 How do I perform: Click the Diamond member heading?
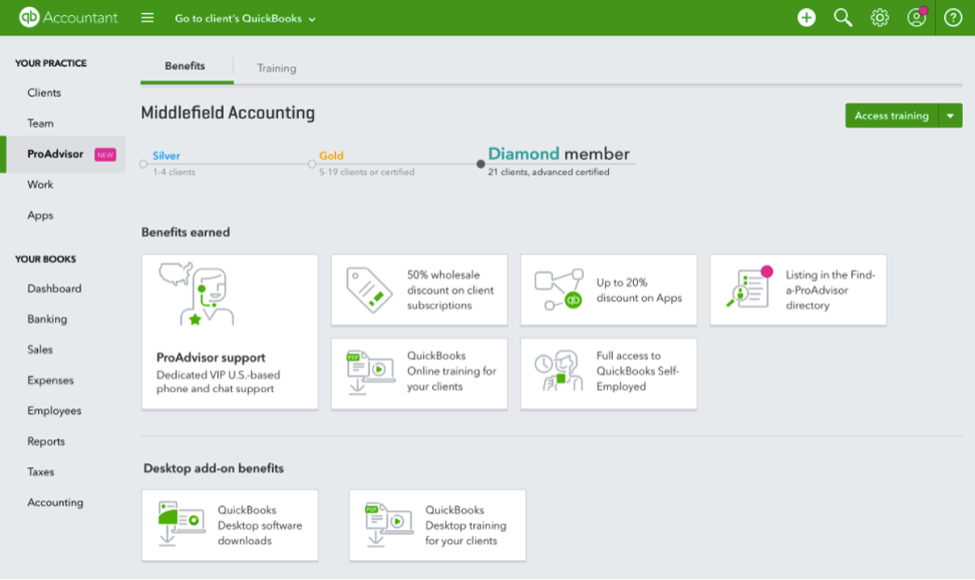coord(558,154)
